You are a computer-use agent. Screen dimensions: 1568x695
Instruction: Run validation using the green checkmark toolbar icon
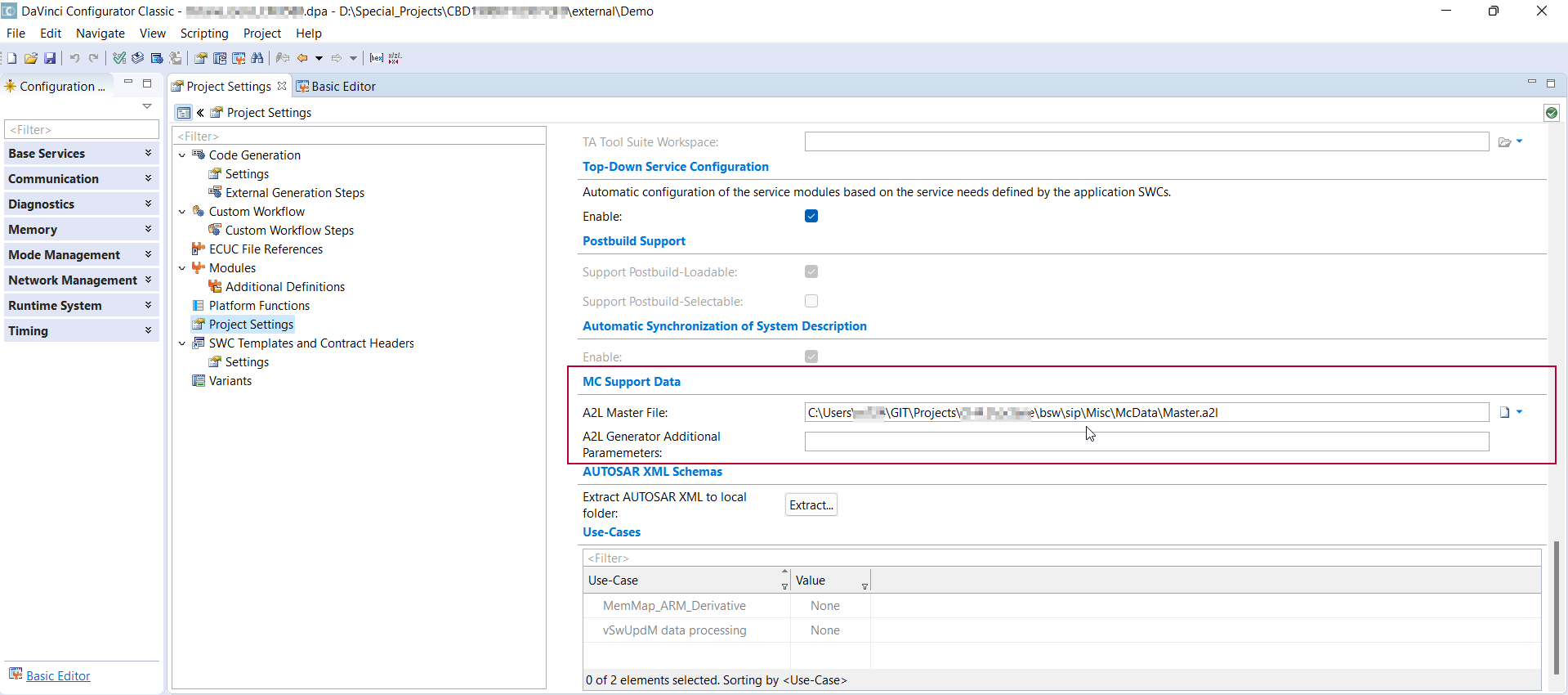click(119, 58)
